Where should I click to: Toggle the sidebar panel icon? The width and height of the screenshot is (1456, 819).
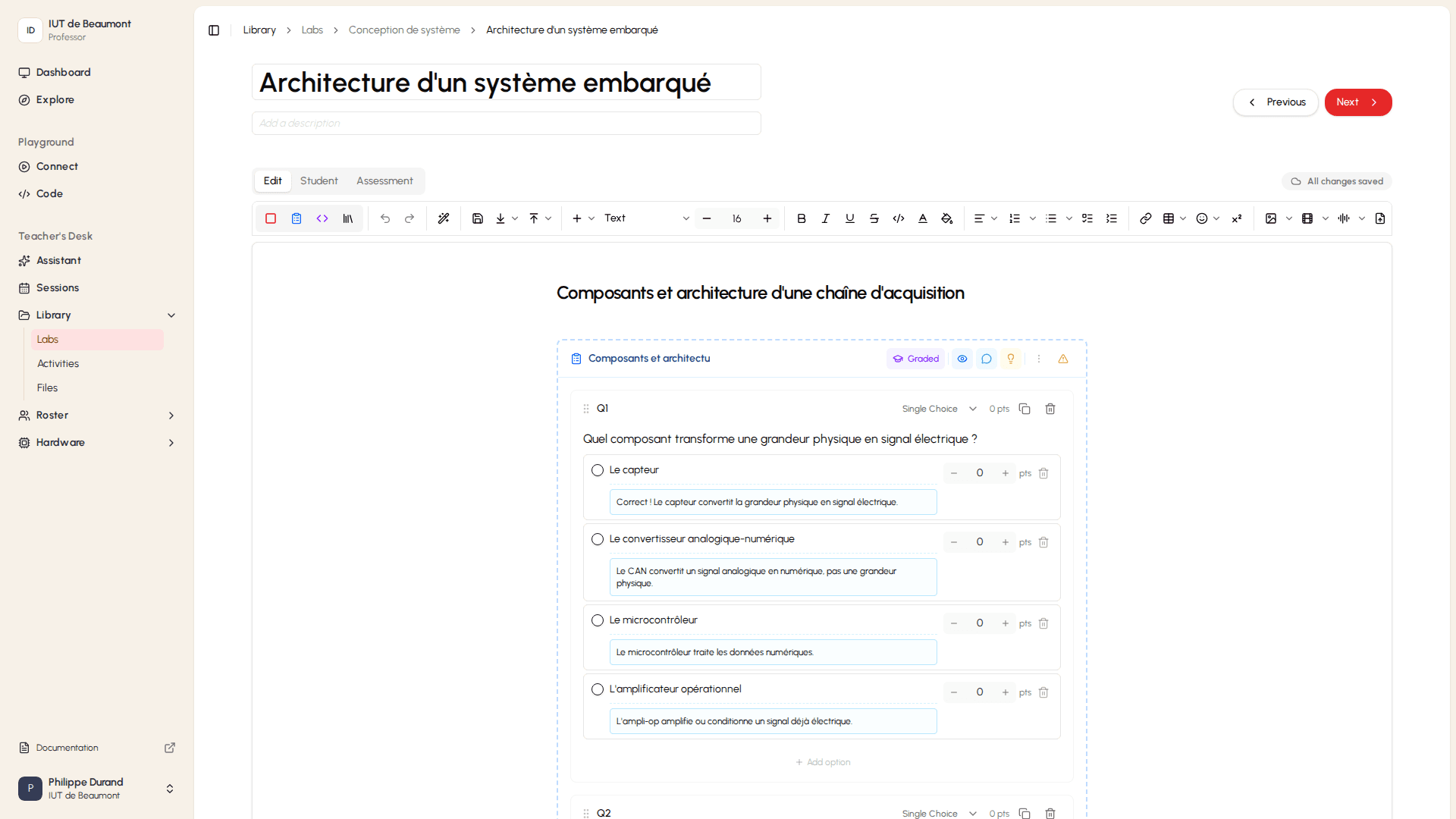214,30
